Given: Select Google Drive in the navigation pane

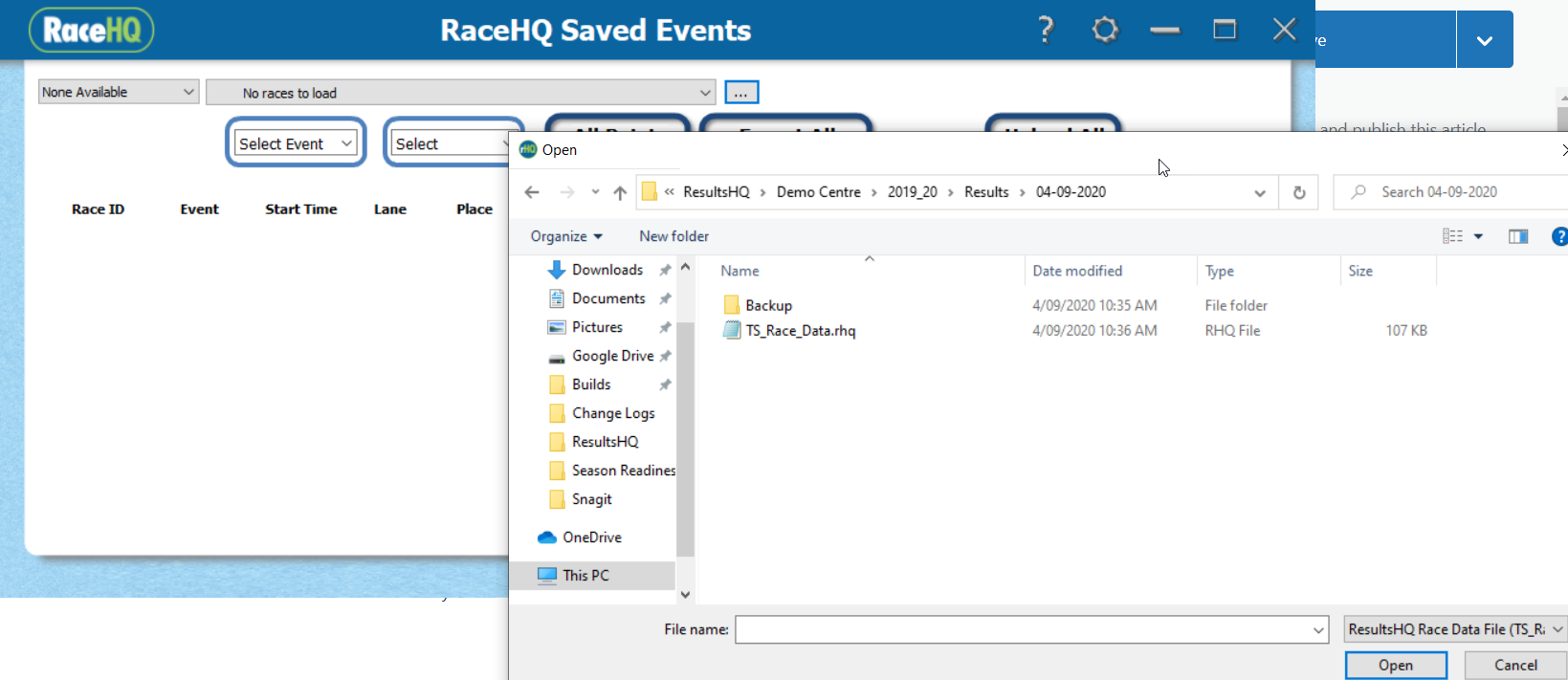Looking at the screenshot, I should pyautogui.click(x=612, y=356).
